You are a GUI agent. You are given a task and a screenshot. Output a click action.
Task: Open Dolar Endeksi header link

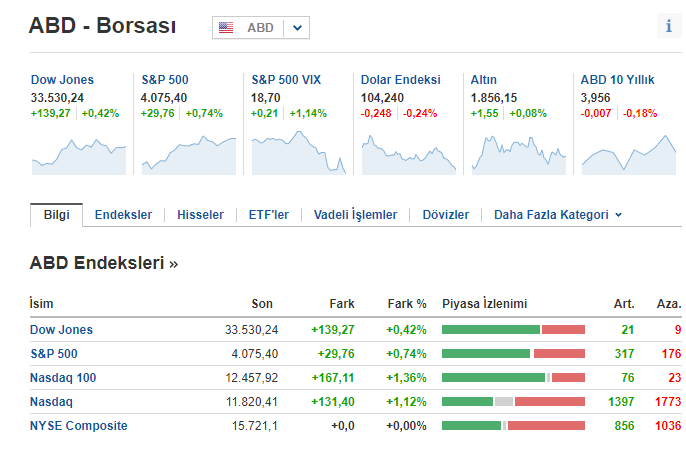pyautogui.click(x=400, y=80)
